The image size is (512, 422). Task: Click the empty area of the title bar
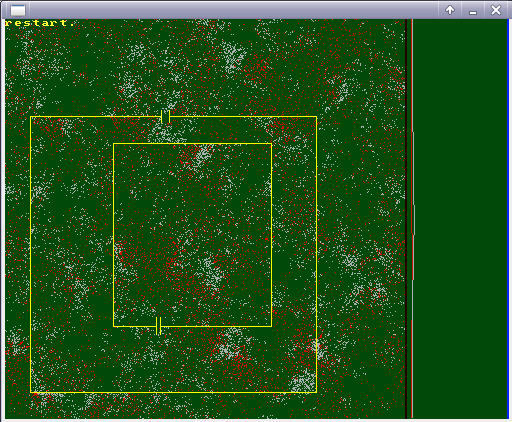tap(233, 10)
